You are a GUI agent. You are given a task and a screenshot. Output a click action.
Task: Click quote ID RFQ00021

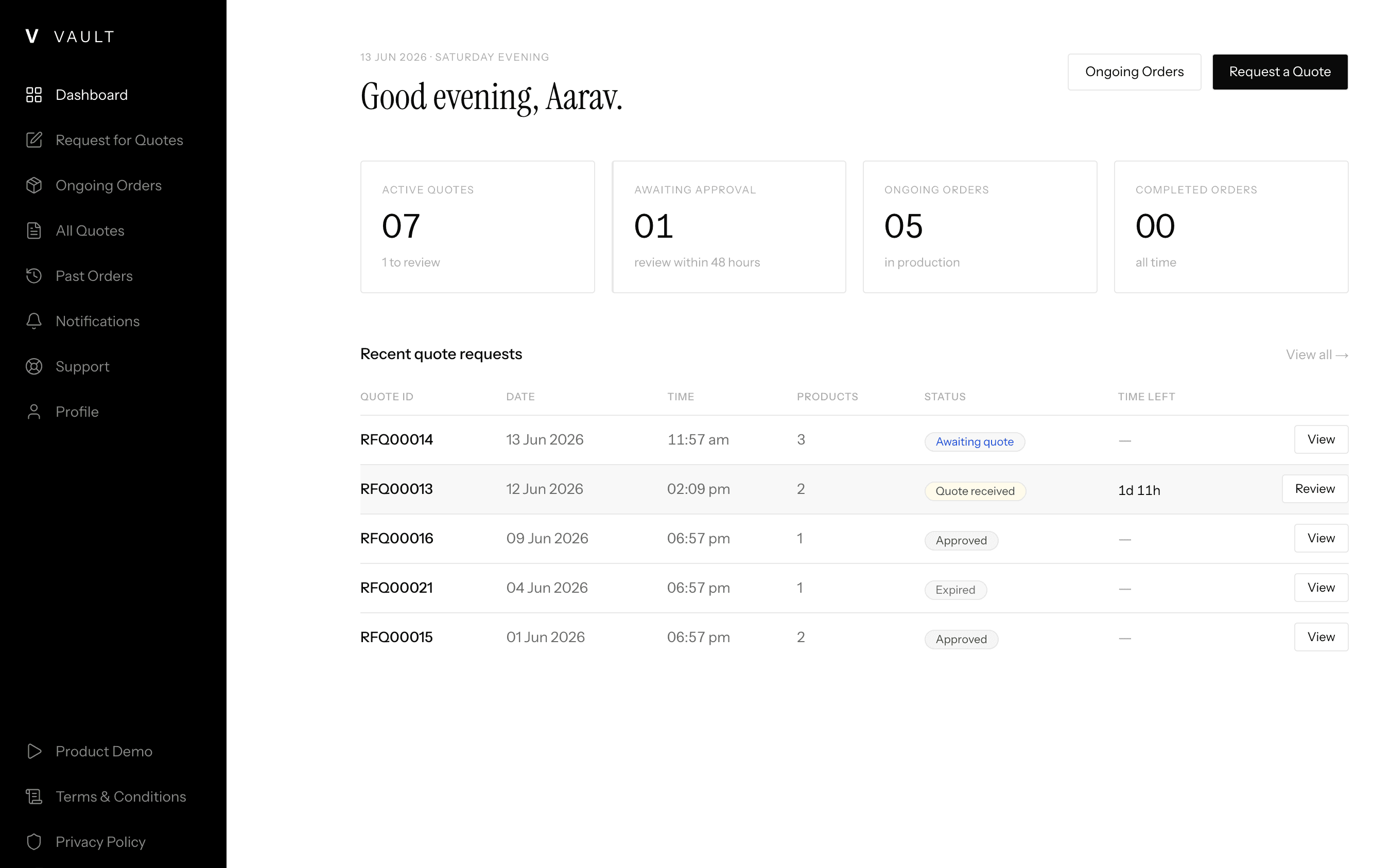(396, 588)
